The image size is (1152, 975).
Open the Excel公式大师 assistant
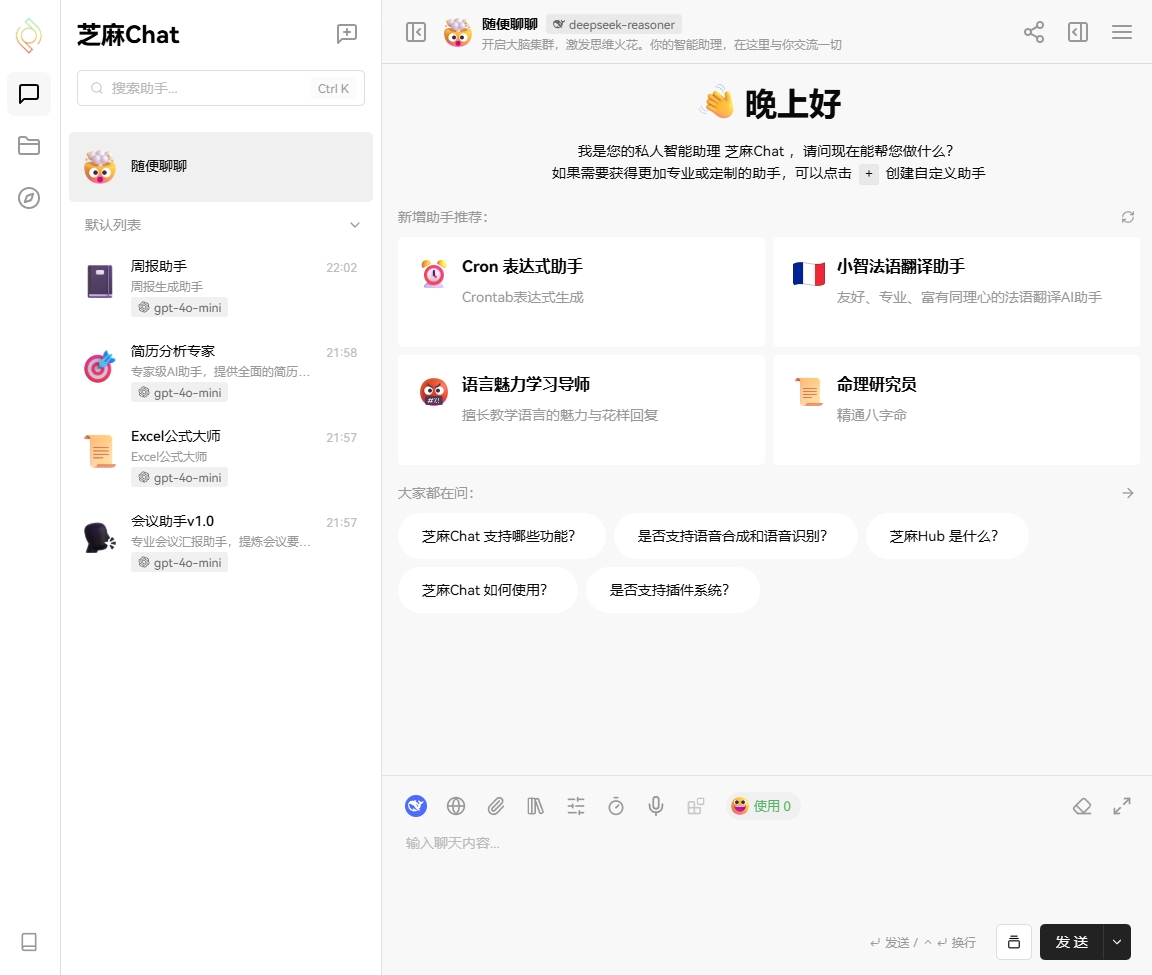point(220,456)
